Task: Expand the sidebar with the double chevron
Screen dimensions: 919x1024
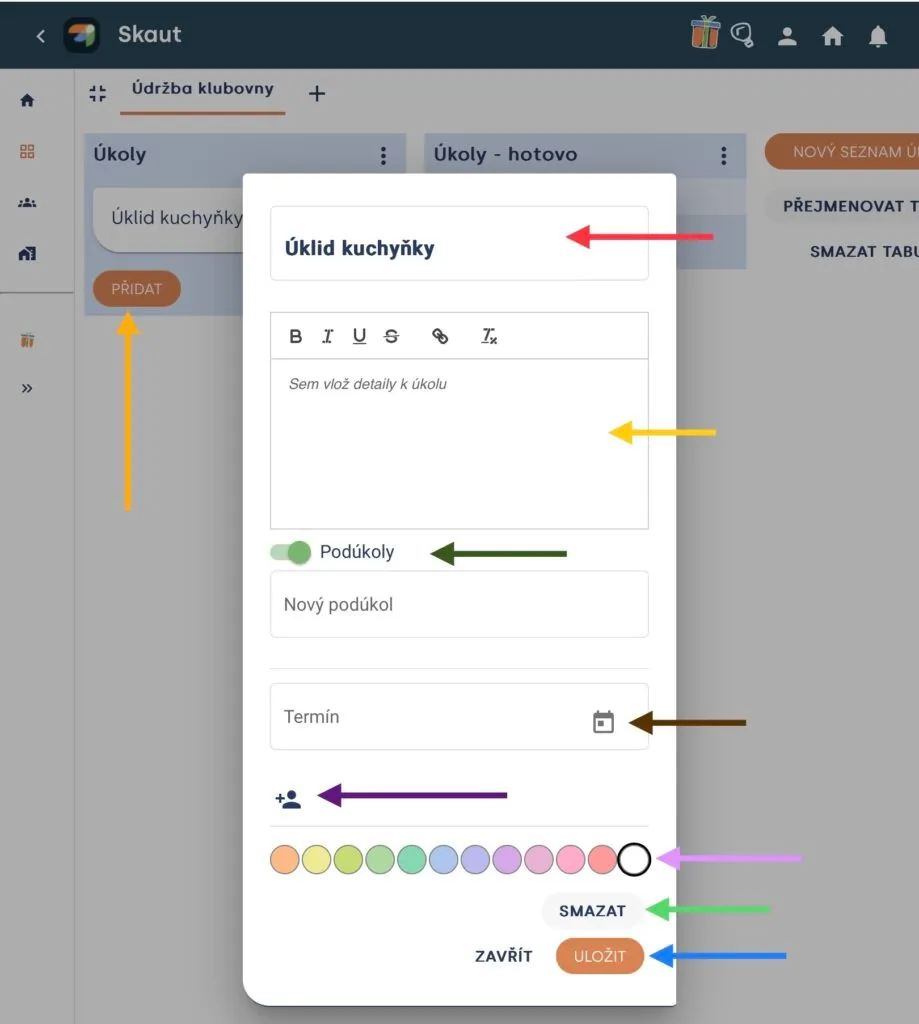Action: (x=27, y=389)
